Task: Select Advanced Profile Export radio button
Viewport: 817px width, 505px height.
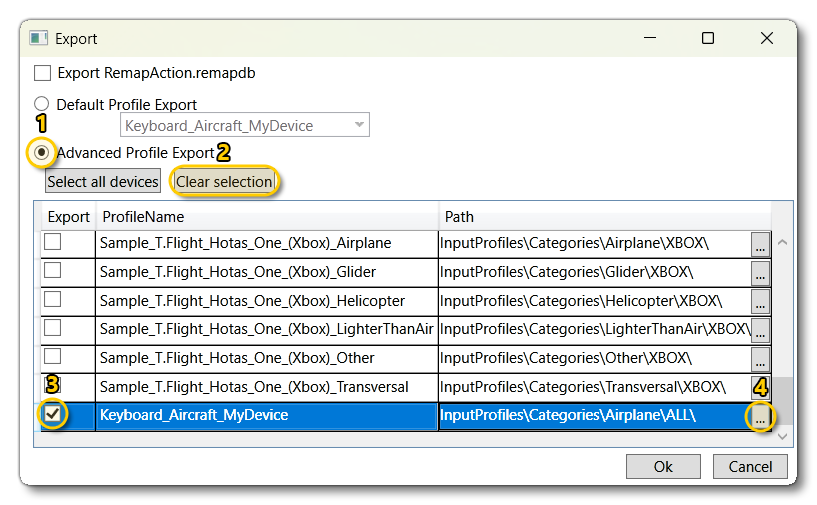Action: click(x=42, y=152)
